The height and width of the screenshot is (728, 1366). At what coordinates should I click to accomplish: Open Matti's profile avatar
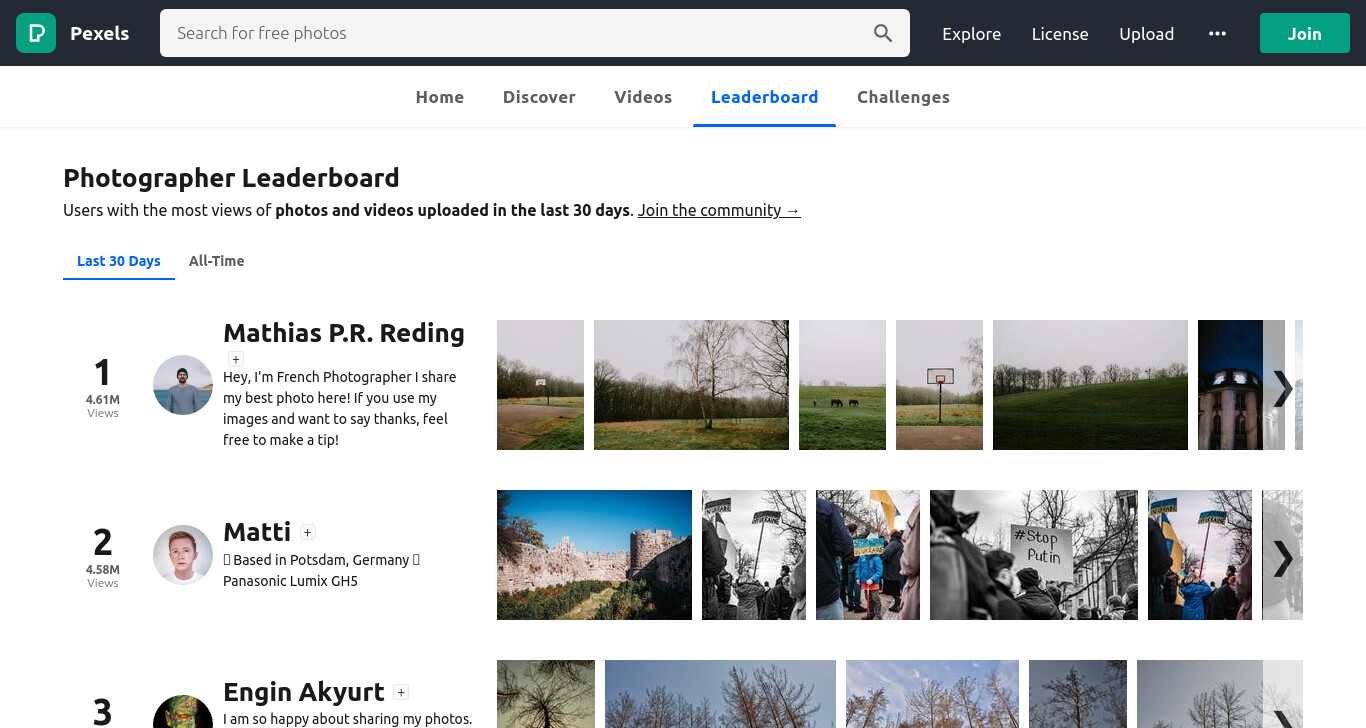(183, 555)
